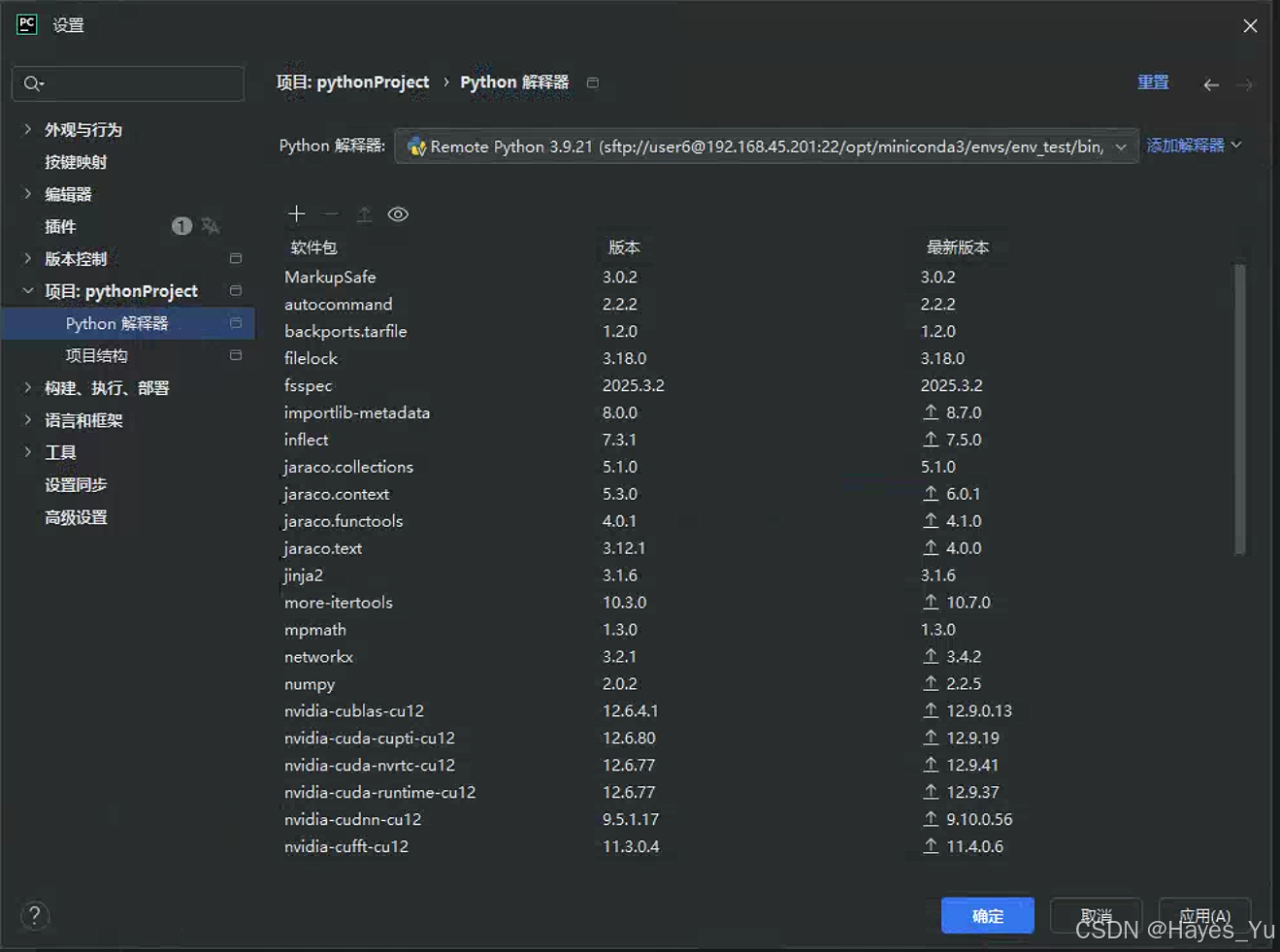
Task: Select Python 解释器 in settings tree
Action: click(128, 323)
